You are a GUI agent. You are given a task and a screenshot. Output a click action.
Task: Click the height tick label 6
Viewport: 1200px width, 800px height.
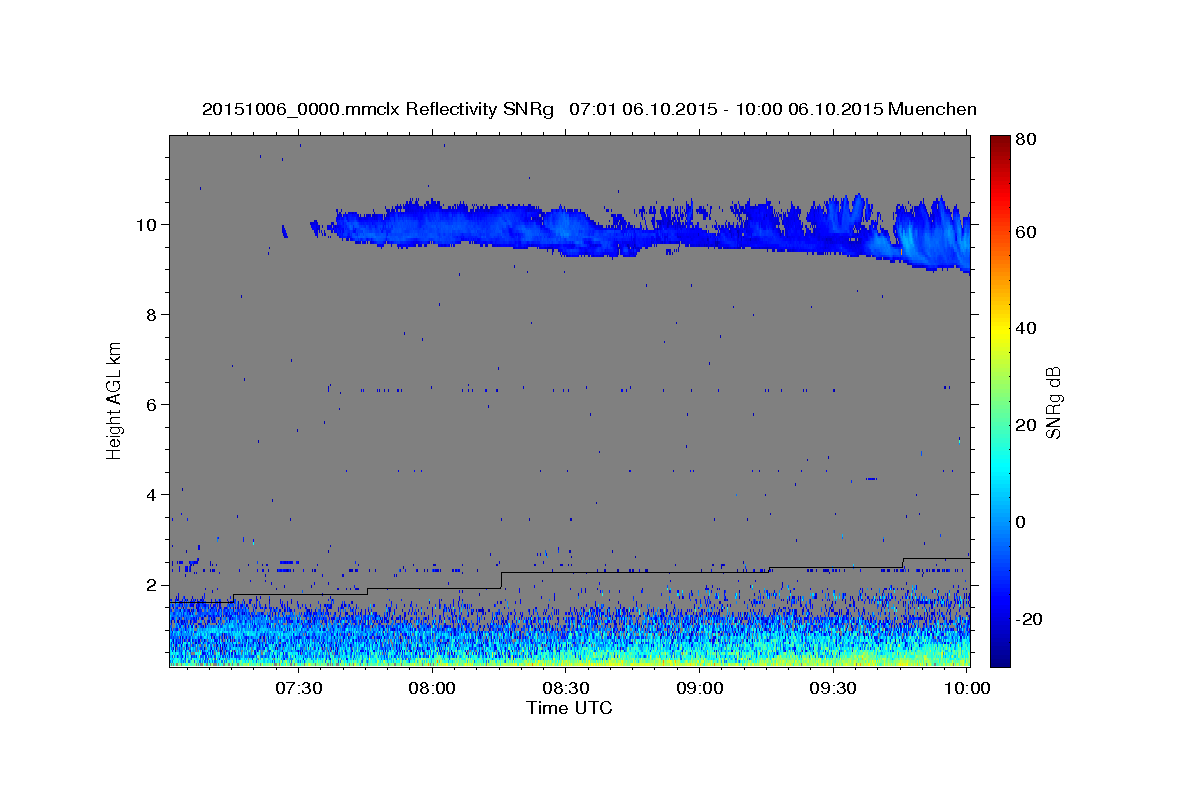pos(153,404)
